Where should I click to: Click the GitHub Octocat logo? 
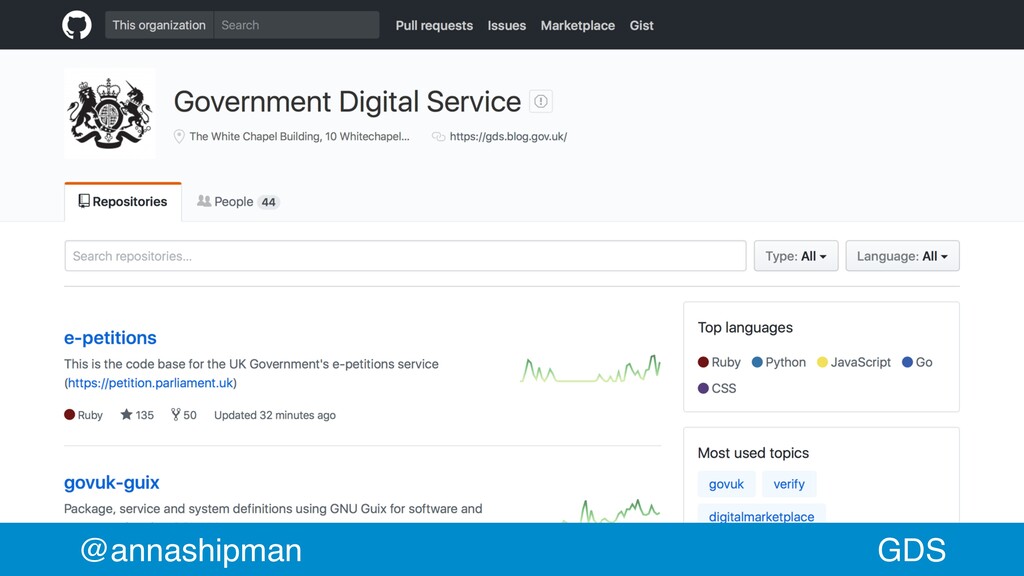tap(76, 25)
